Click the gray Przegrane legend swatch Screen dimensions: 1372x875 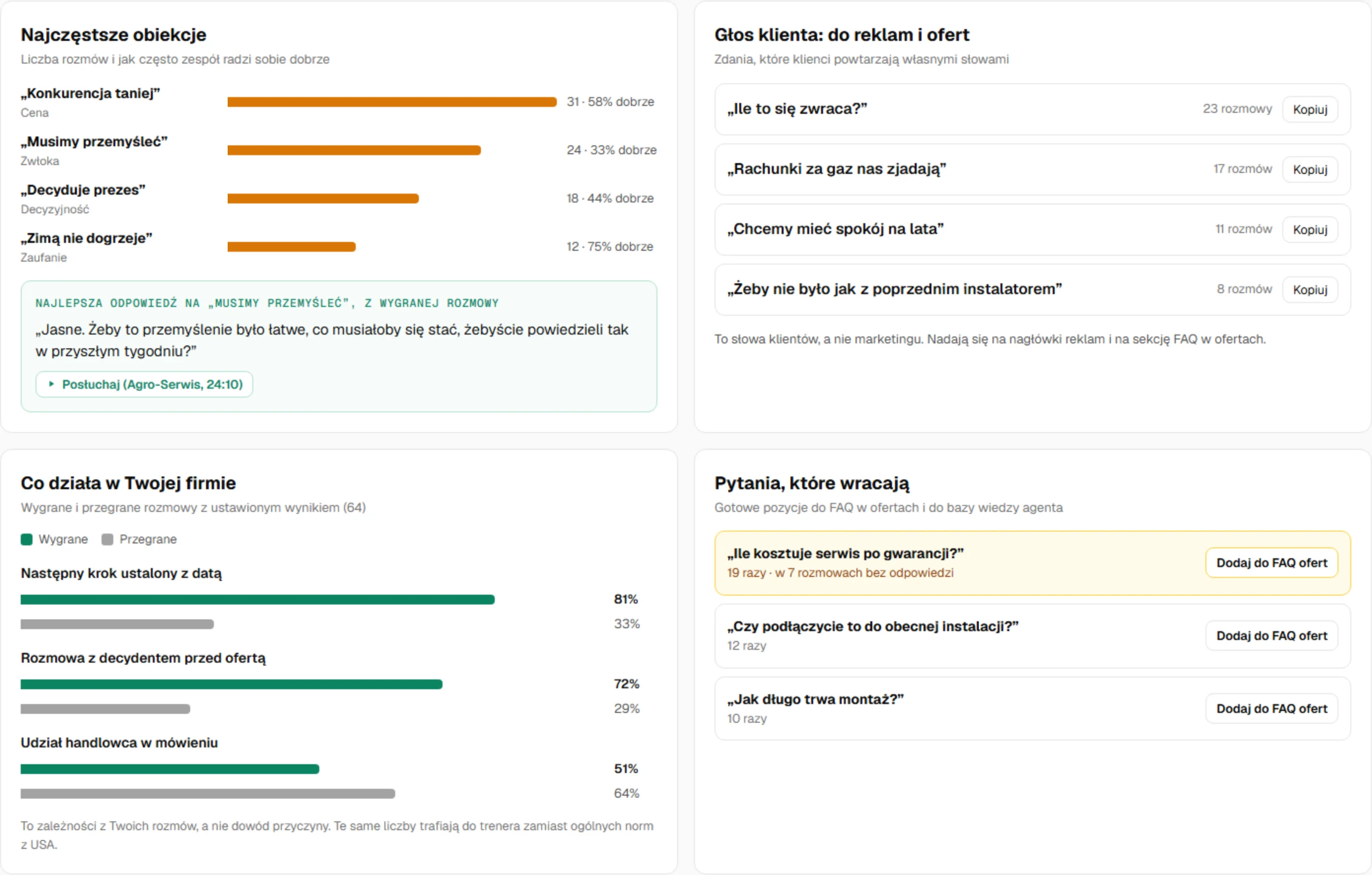[107, 539]
